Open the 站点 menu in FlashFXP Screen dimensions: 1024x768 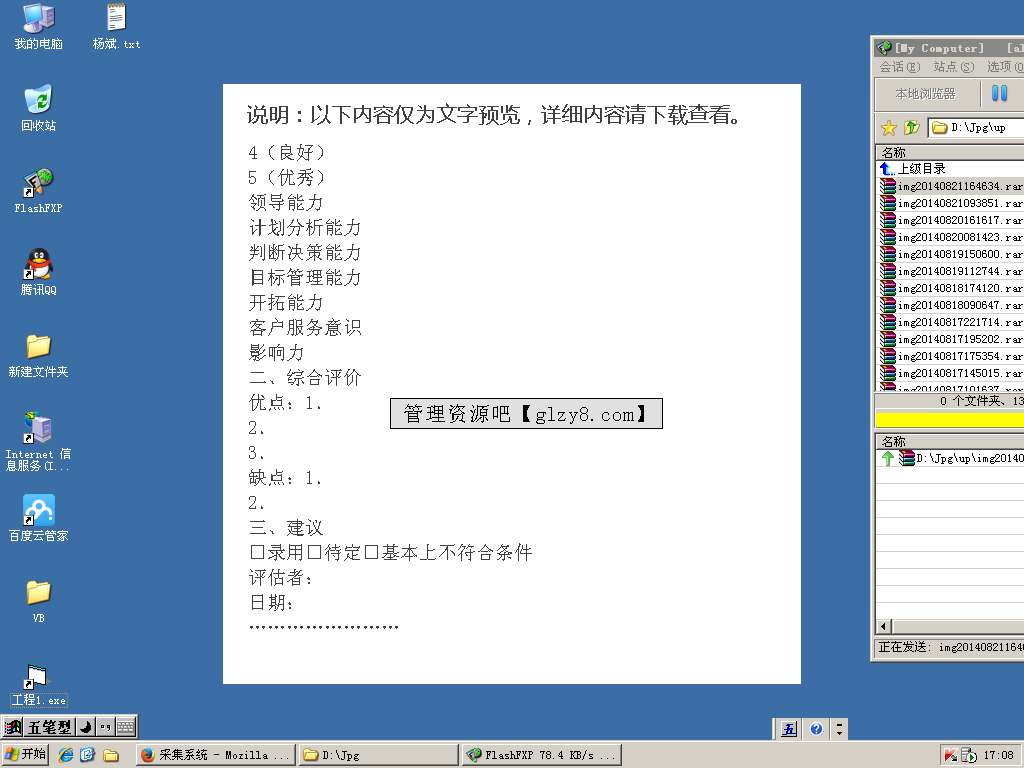coord(953,67)
